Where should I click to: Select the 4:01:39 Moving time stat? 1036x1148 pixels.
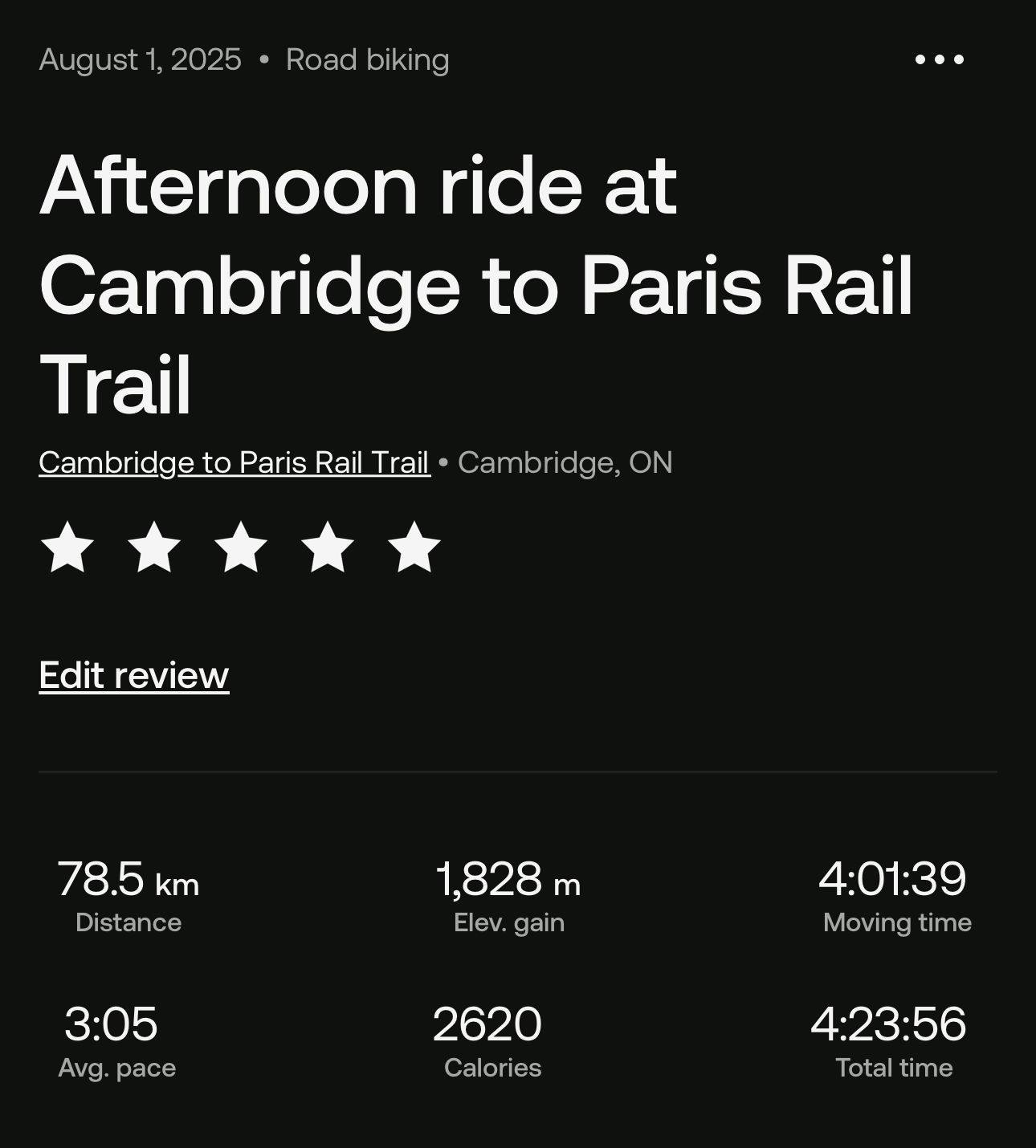[896, 896]
